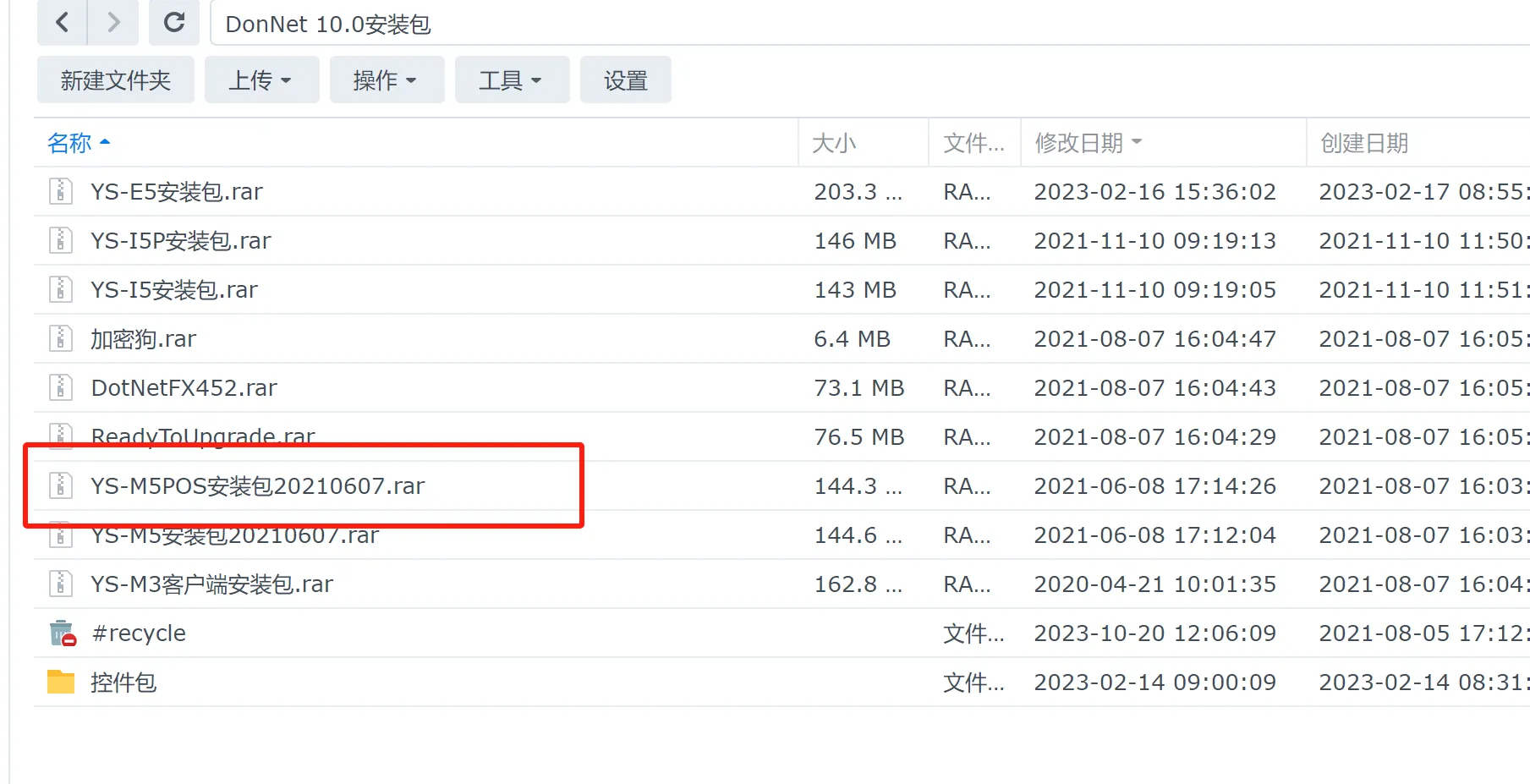This screenshot has height=784, width=1530.
Task: Click the 设置 button
Action: 625,80
